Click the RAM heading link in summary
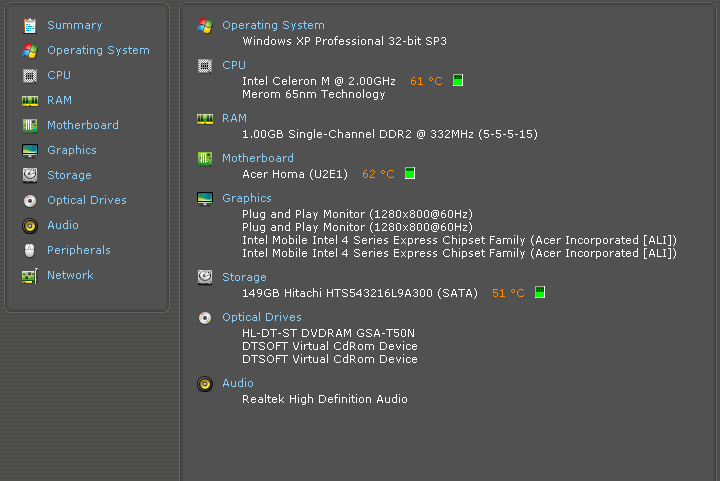Image resolution: width=720 pixels, height=481 pixels. [x=234, y=118]
